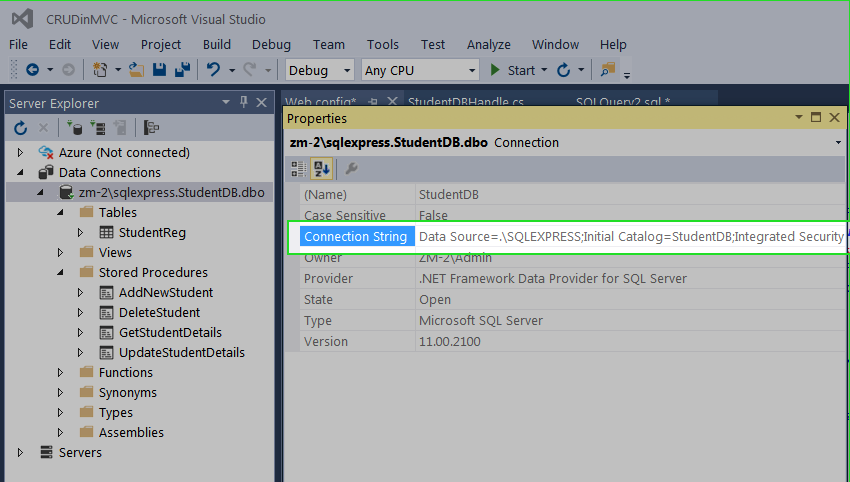
Task: Open the Analyze menu
Action: (x=488, y=44)
